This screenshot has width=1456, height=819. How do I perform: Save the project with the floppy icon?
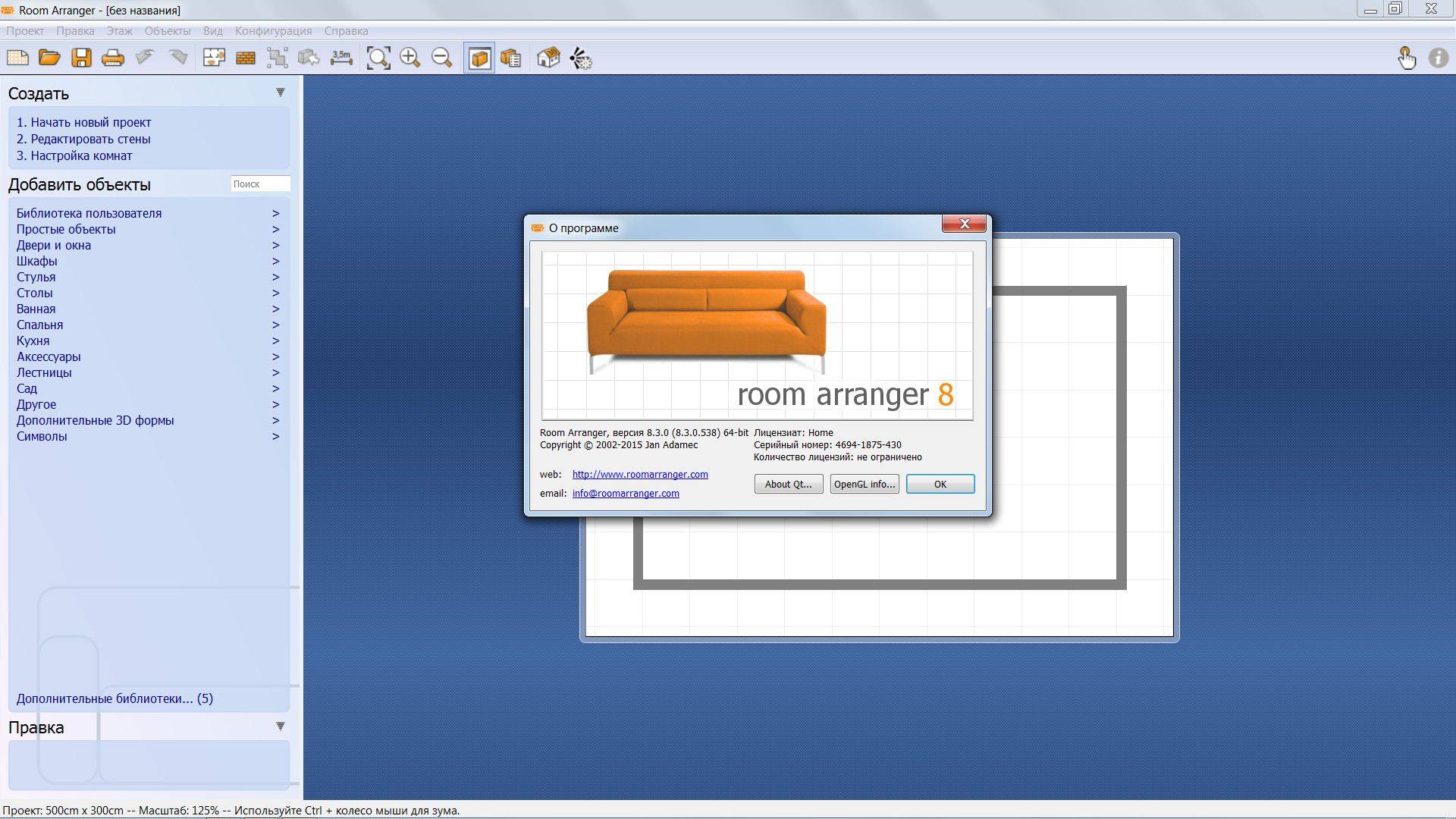[x=81, y=58]
